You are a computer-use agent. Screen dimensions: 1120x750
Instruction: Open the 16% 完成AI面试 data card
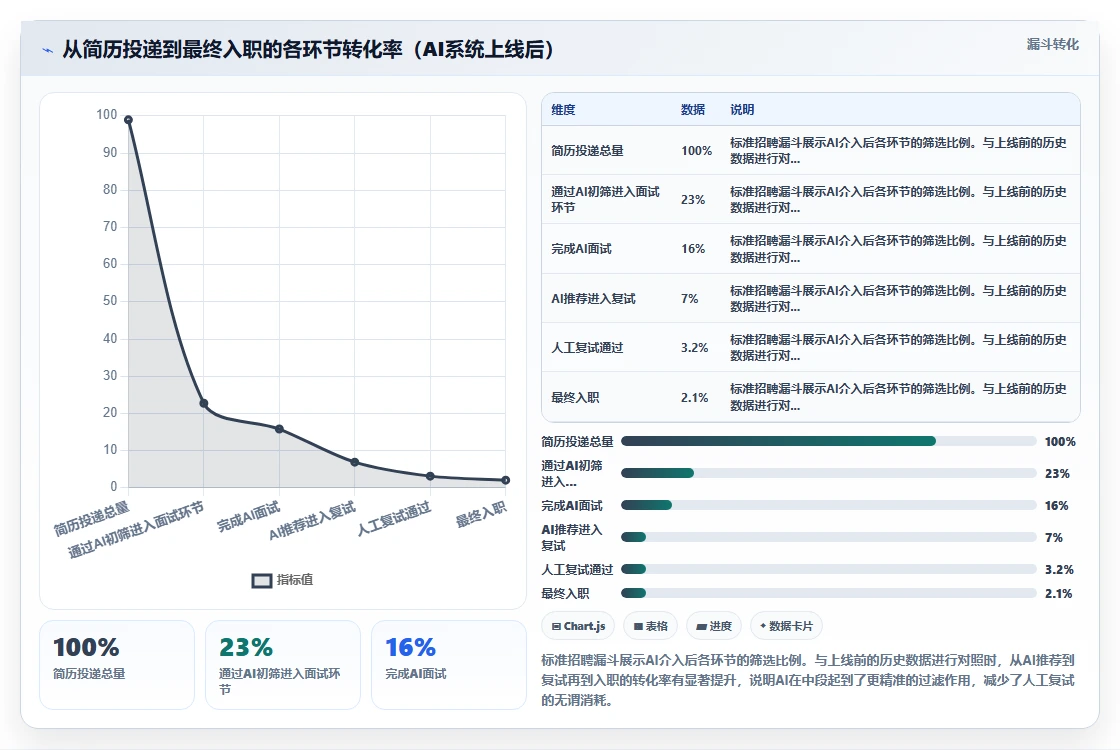pos(449,665)
